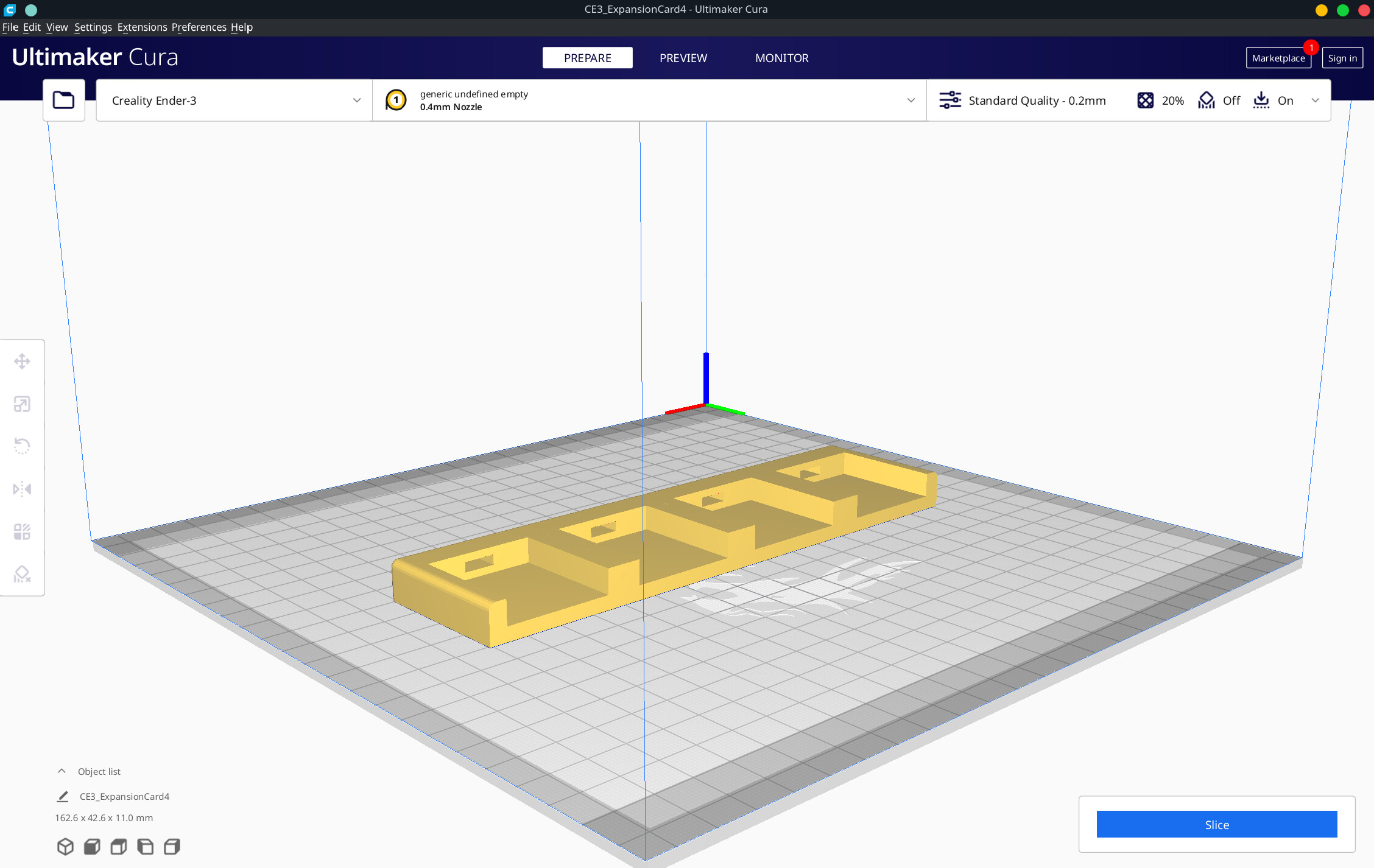This screenshot has height=868, width=1374.
Task: Click the model dimensions 162.6 x 42.6 x 11.0 mm
Action: (x=104, y=817)
